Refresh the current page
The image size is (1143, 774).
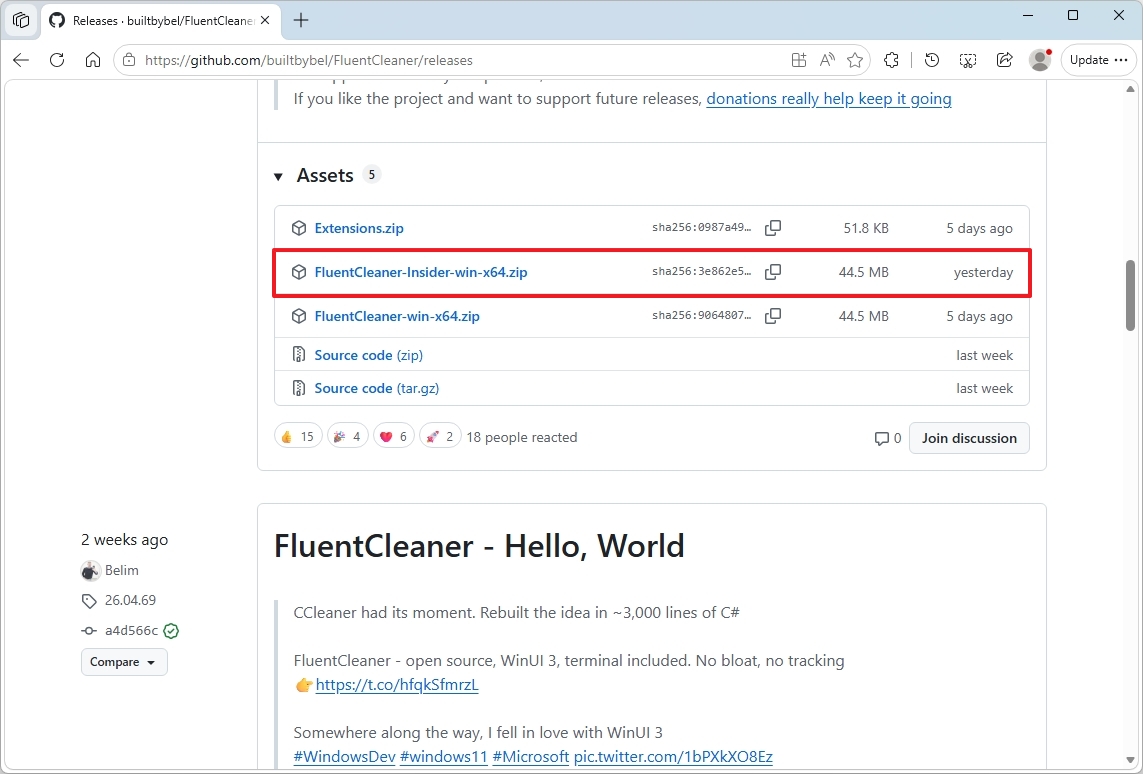[x=57, y=60]
